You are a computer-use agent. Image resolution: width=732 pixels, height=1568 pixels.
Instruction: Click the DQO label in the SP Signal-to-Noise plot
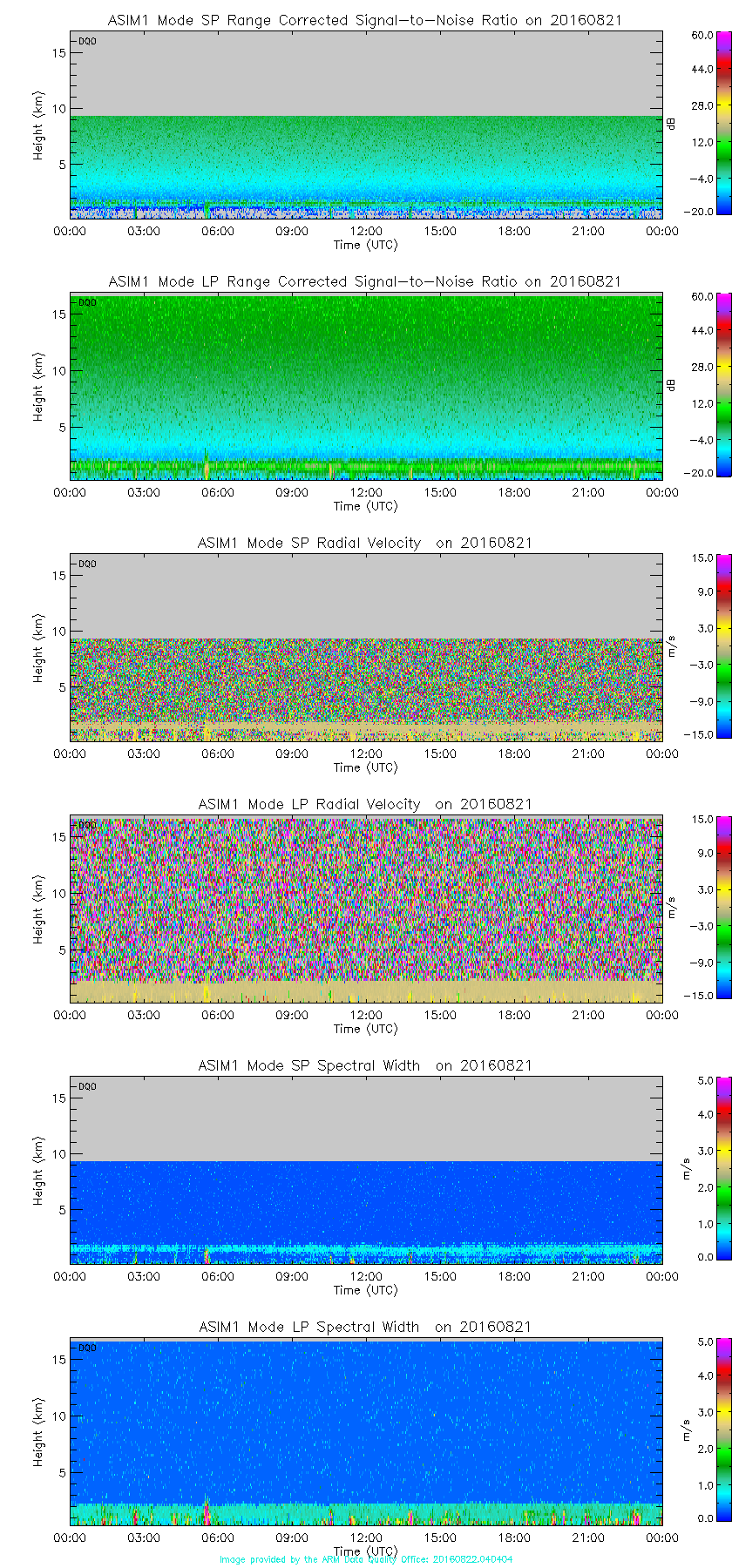[87, 41]
